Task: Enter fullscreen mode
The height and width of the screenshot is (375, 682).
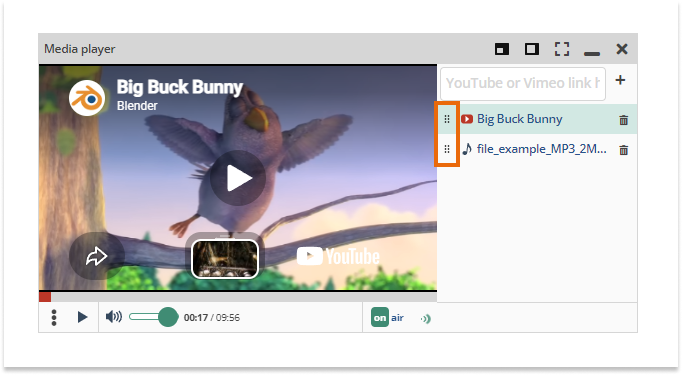Action: pos(562,49)
